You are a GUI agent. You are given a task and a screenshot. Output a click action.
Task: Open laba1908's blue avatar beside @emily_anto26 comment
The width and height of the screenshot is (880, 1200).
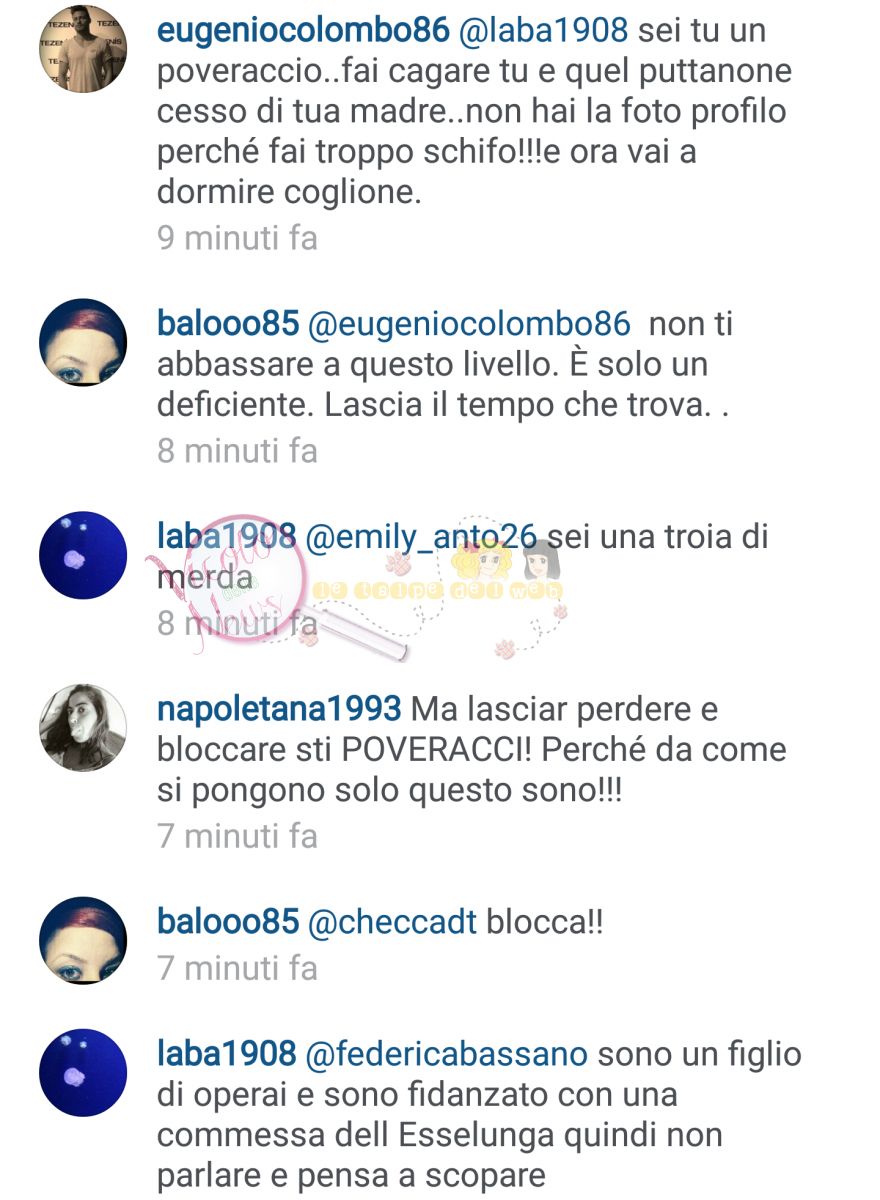click(83, 556)
